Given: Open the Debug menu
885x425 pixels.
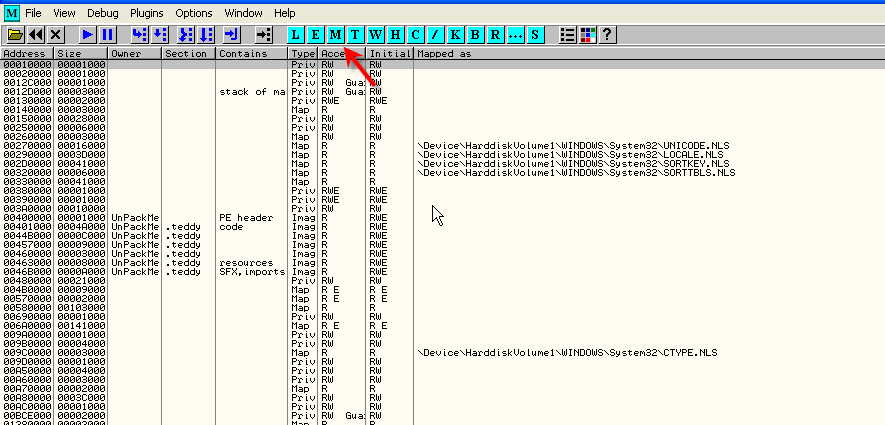Looking at the screenshot, I should [x=101, y=13].
